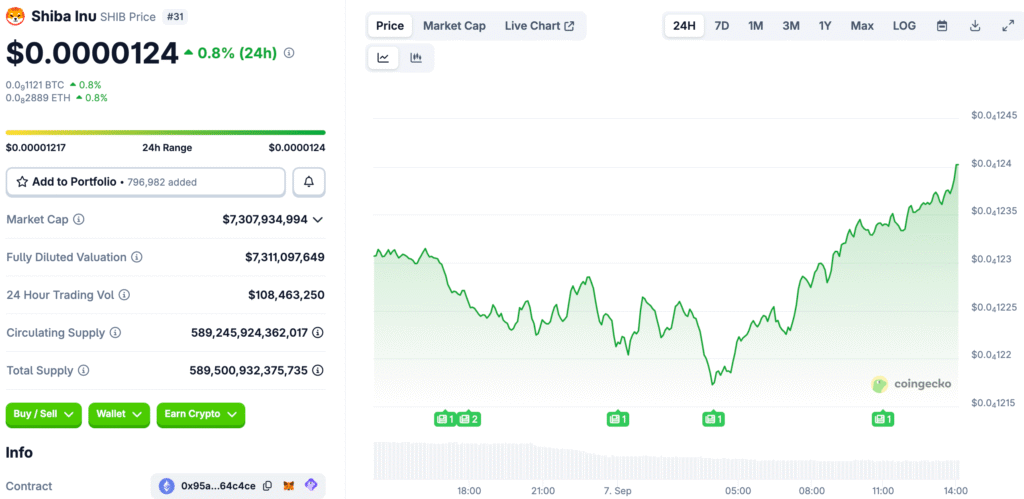1024x499 pixels.
Task: Expand the Market Cap chevron
Action: [x=318, y=219]
